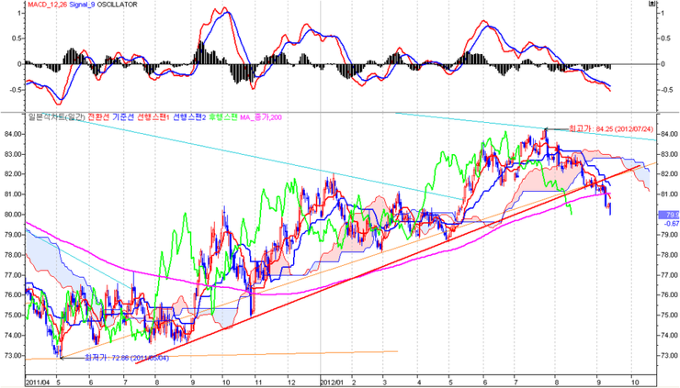Select the 기준선 legend label

tap(123, 117)
